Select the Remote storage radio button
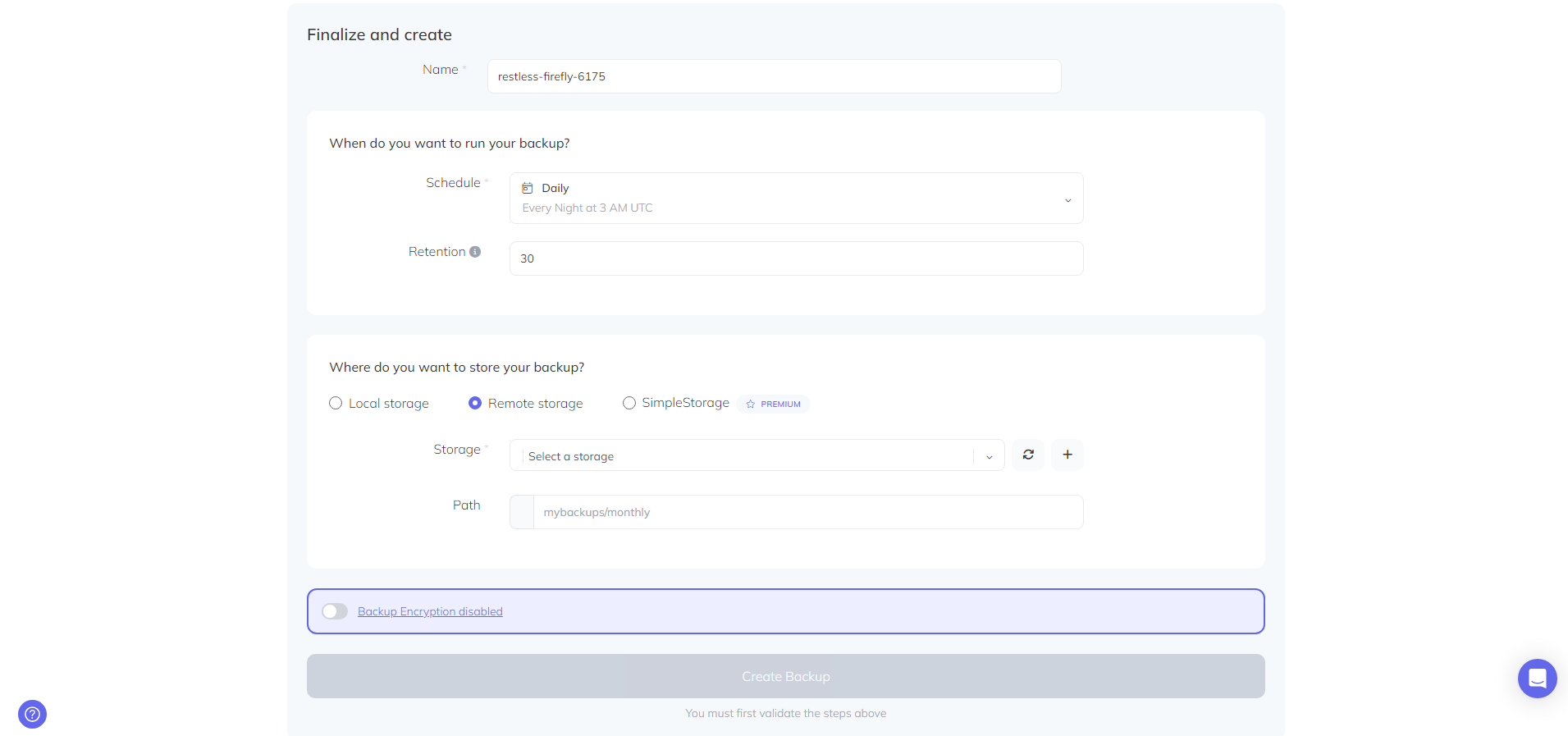1568x736 pixels. (x=475, y=403)
